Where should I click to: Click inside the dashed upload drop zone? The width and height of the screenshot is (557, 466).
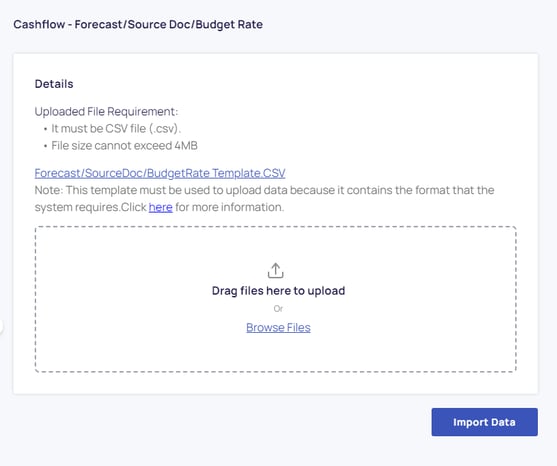(x=276, y=299)
